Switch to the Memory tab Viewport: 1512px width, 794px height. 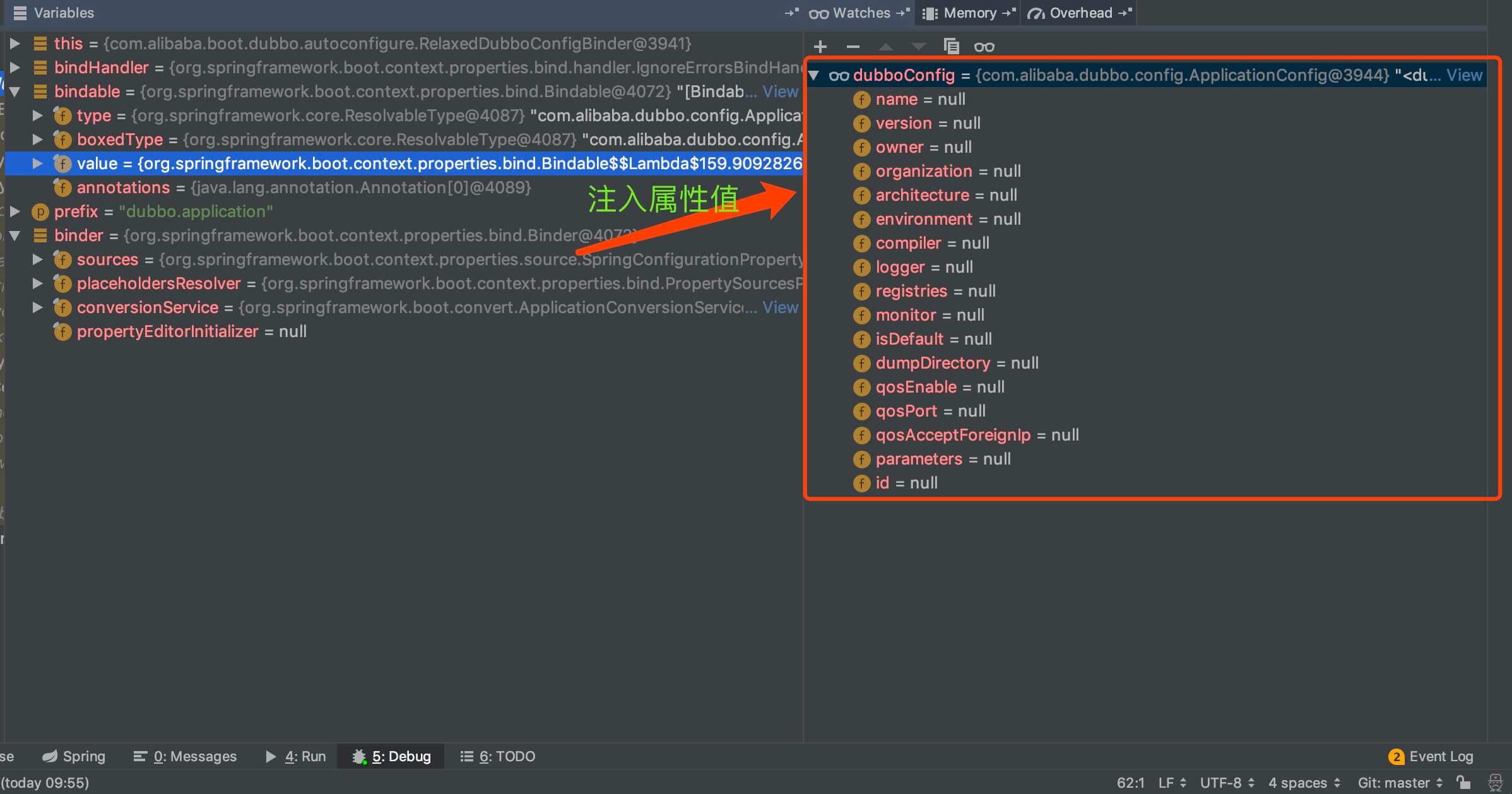pos(969,13)
